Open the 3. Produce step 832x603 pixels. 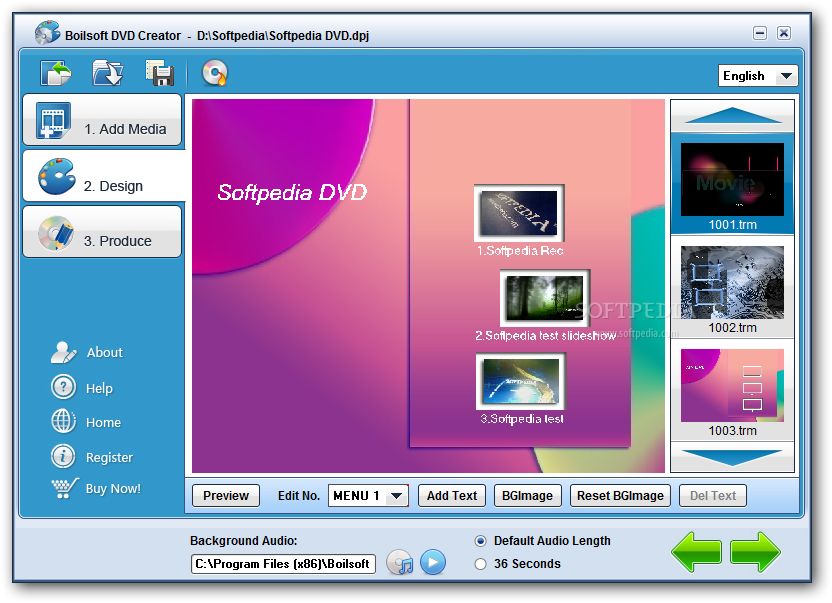click(102, 232)
